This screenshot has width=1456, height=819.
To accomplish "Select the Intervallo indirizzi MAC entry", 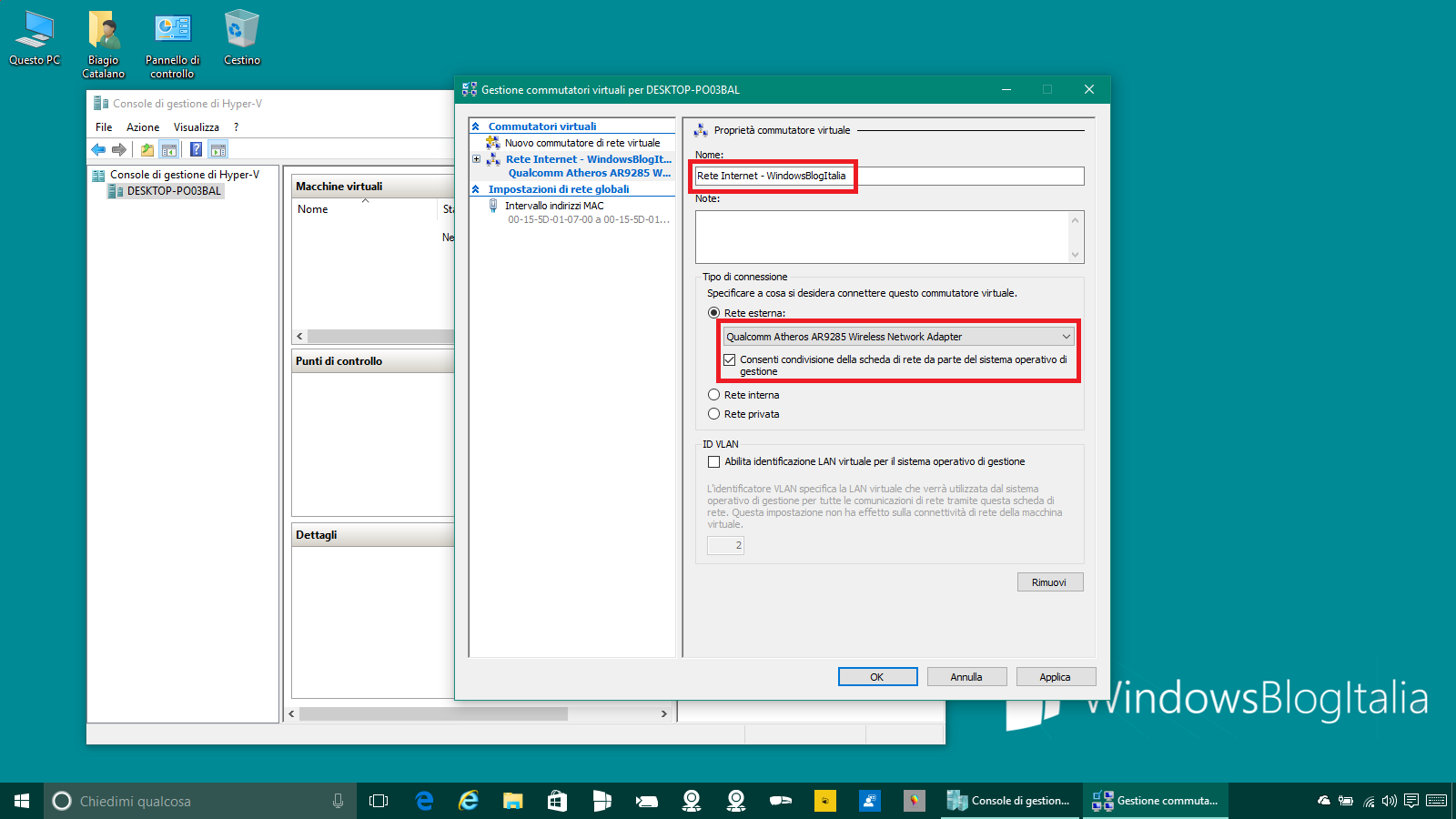I will [554, 206].
